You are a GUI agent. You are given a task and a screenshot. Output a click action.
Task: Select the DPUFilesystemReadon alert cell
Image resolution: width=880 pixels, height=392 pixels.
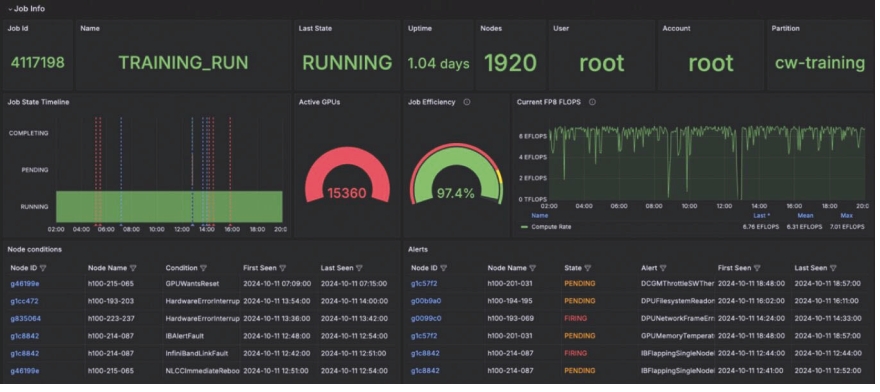(678, 301)
